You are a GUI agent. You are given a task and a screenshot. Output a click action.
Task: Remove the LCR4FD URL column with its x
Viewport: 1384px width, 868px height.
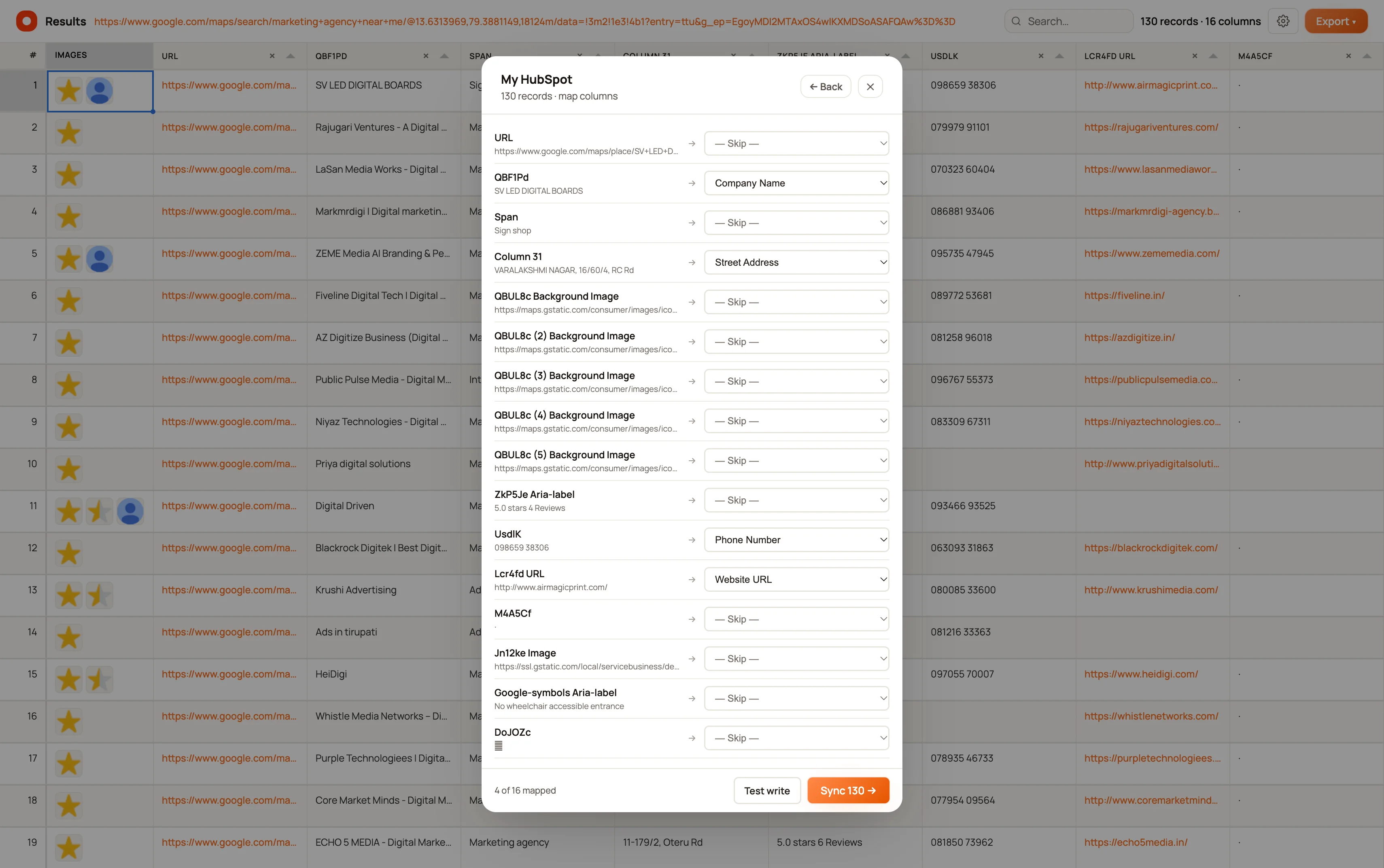point(1195,56)
